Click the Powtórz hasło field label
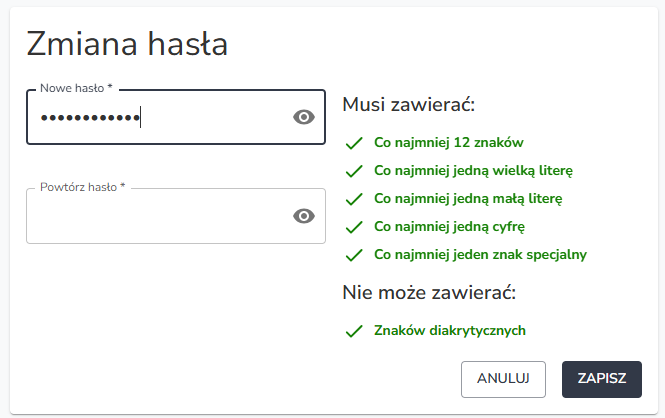This screenshot has height=418, width=665. point(83,187)
